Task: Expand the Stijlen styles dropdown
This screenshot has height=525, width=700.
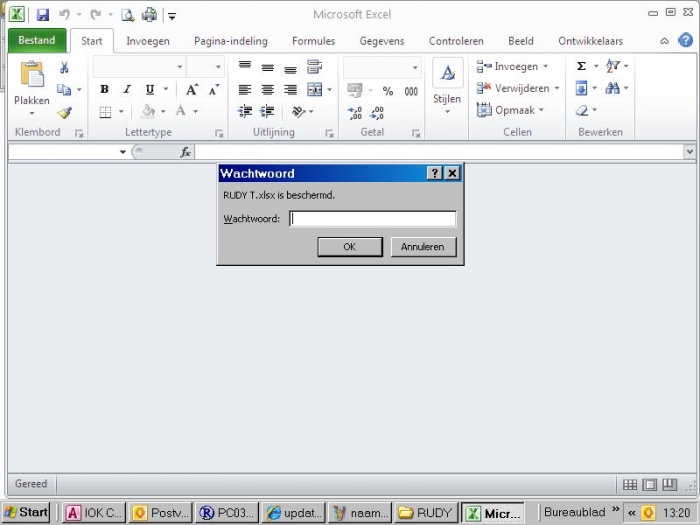Action: coord(447,111)
